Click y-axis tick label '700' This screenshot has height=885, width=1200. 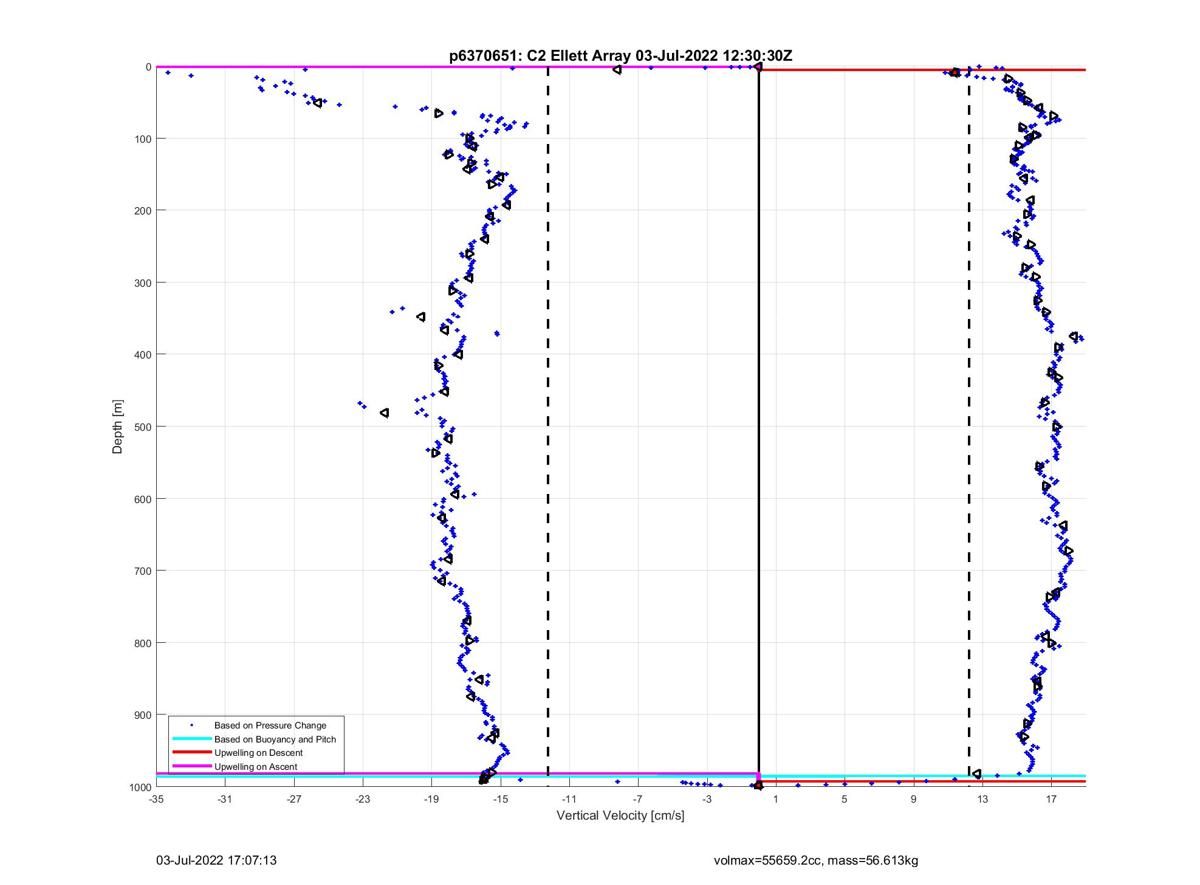coord(142,571)
